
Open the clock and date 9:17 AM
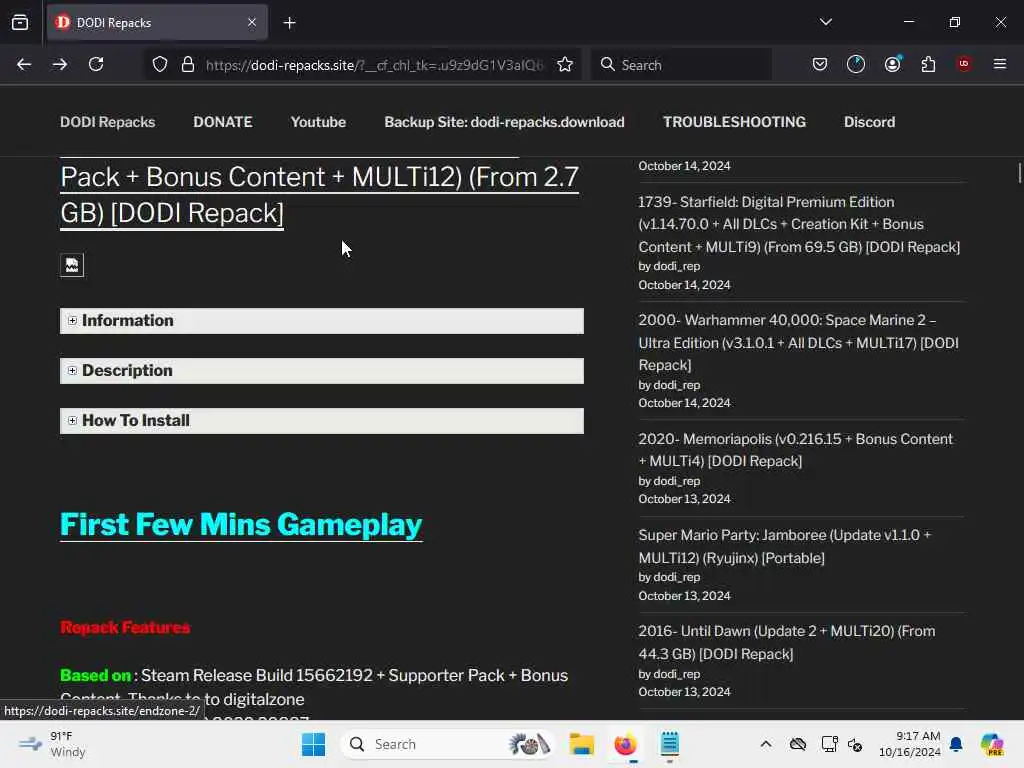(x=909, y=744)
